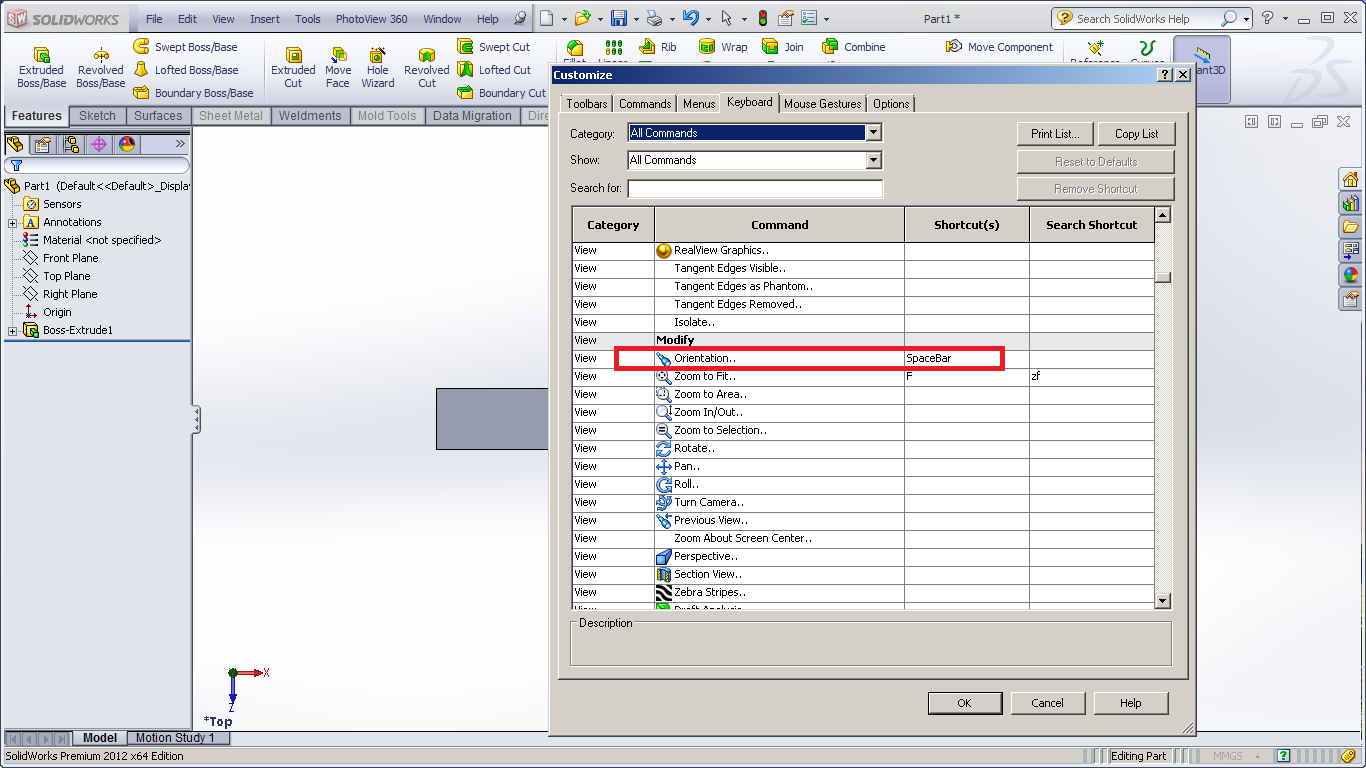The width and height of the screenshot is (1366, 768).
Task: Open the Appearances color ball pane
Action: [x=1351, y=275]
